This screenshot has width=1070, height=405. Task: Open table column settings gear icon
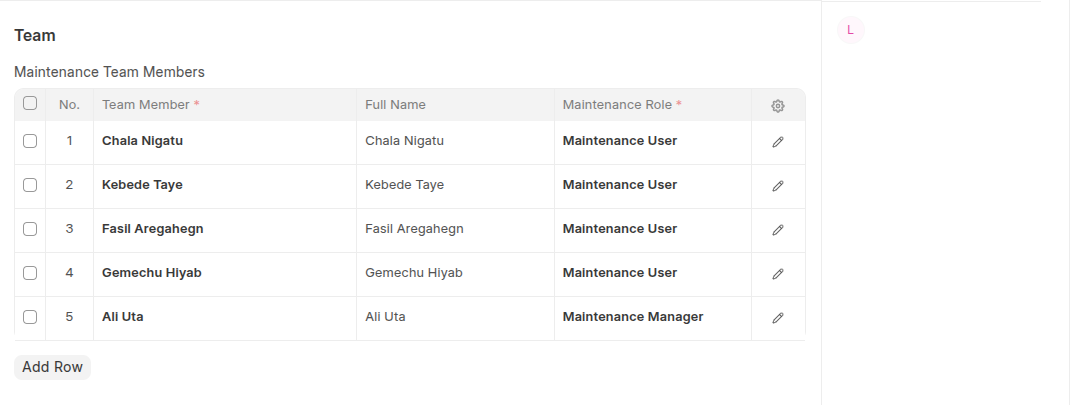click(778, 105)
